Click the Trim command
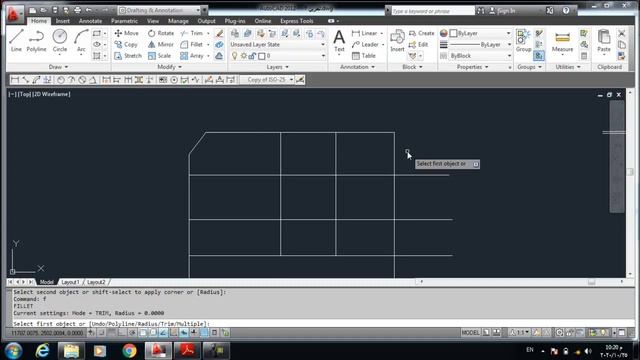This screenshot has height=360, width=640. (192, 33)
